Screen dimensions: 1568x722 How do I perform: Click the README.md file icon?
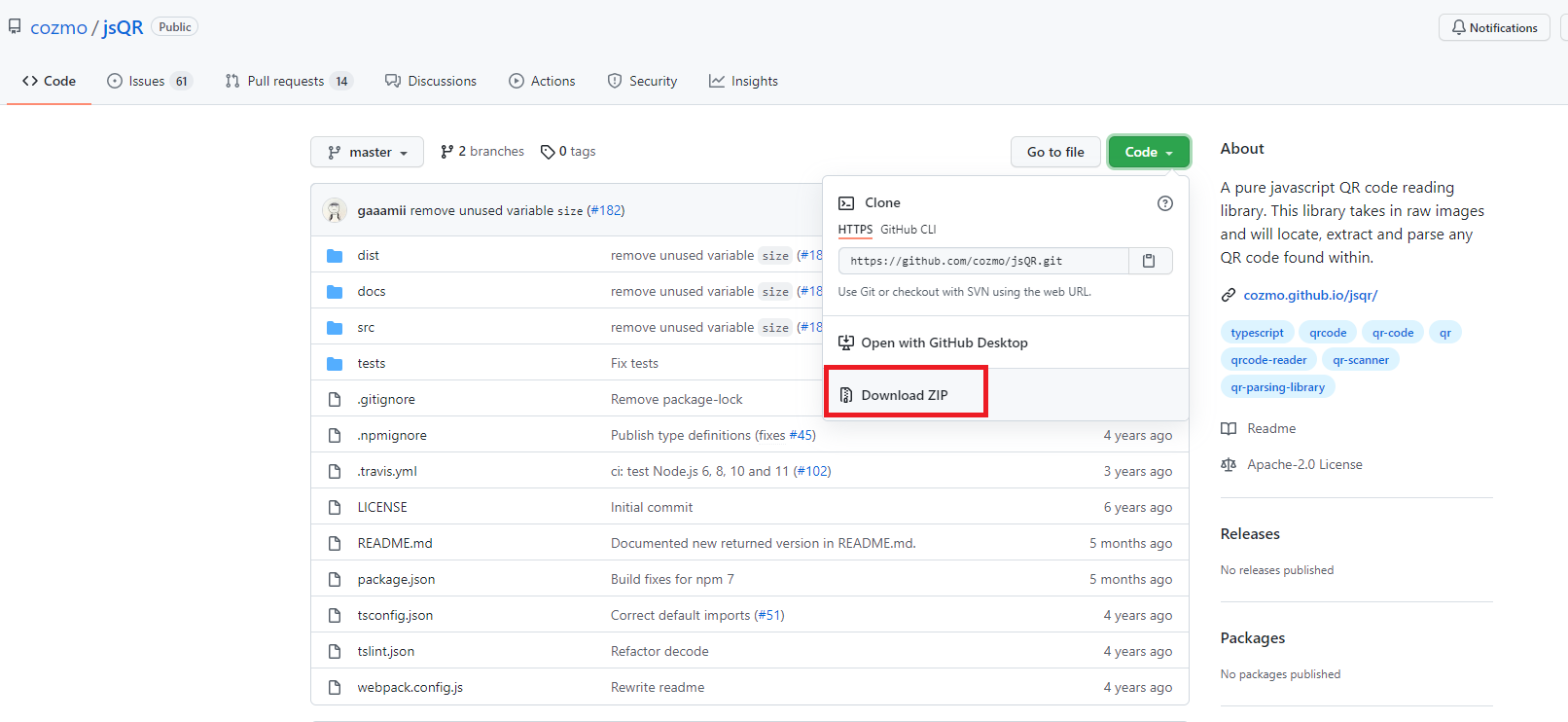(x=335, y=544)
